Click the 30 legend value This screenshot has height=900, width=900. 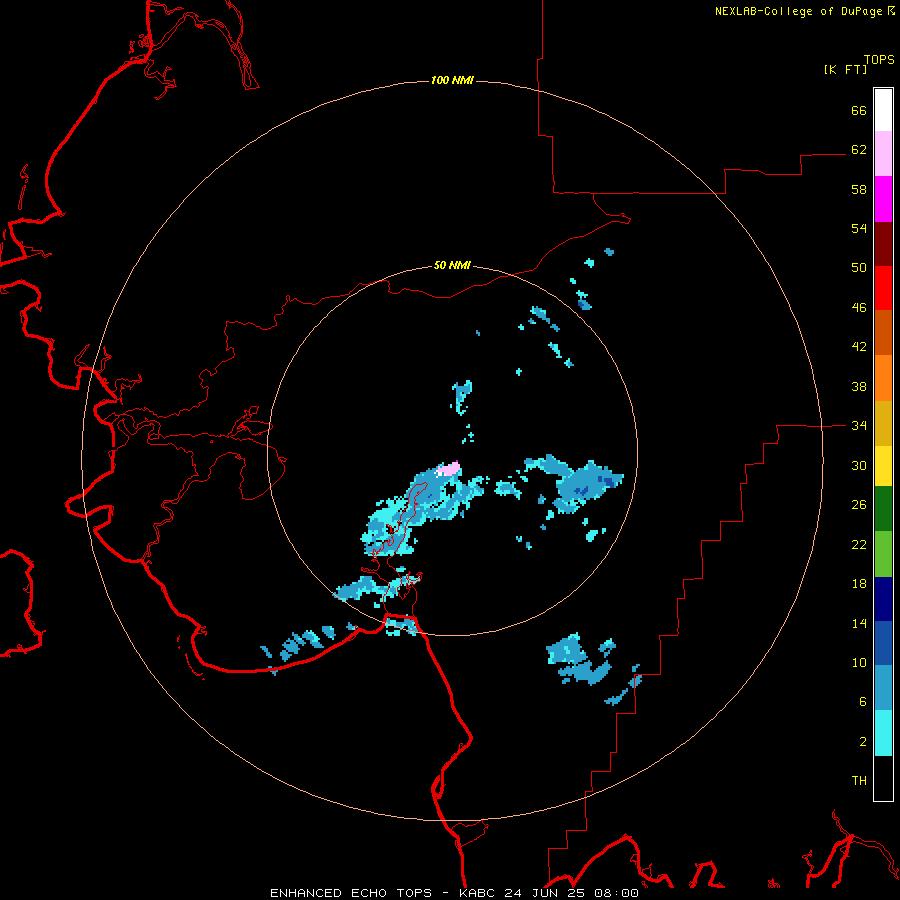click(x=859, y=465)
